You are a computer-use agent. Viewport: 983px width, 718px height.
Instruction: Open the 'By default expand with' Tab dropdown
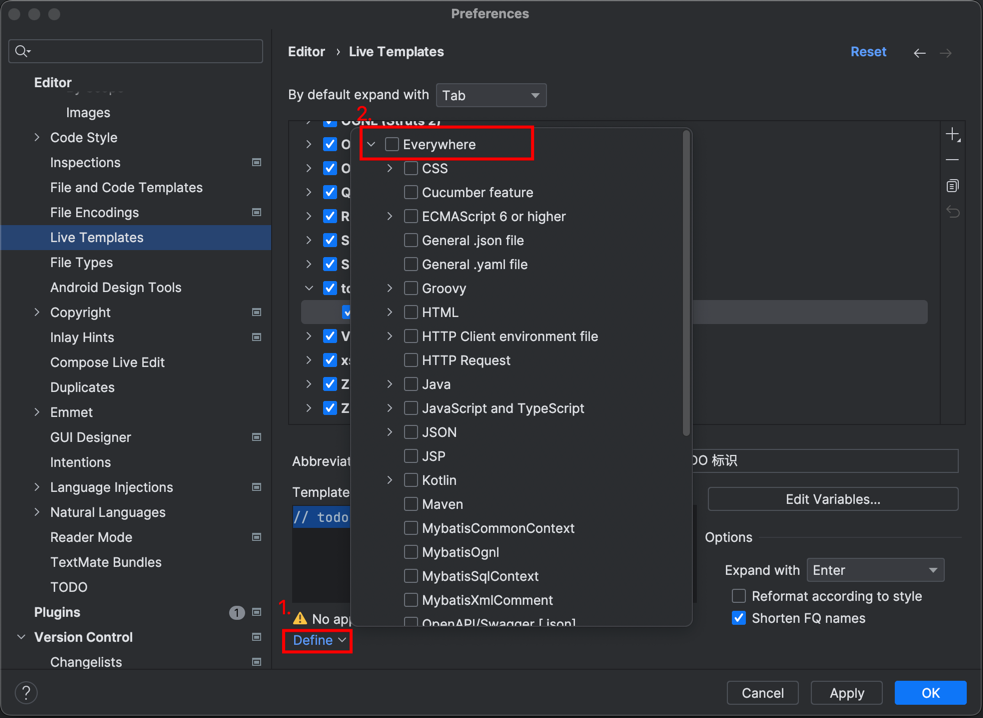tap(491, 95)
